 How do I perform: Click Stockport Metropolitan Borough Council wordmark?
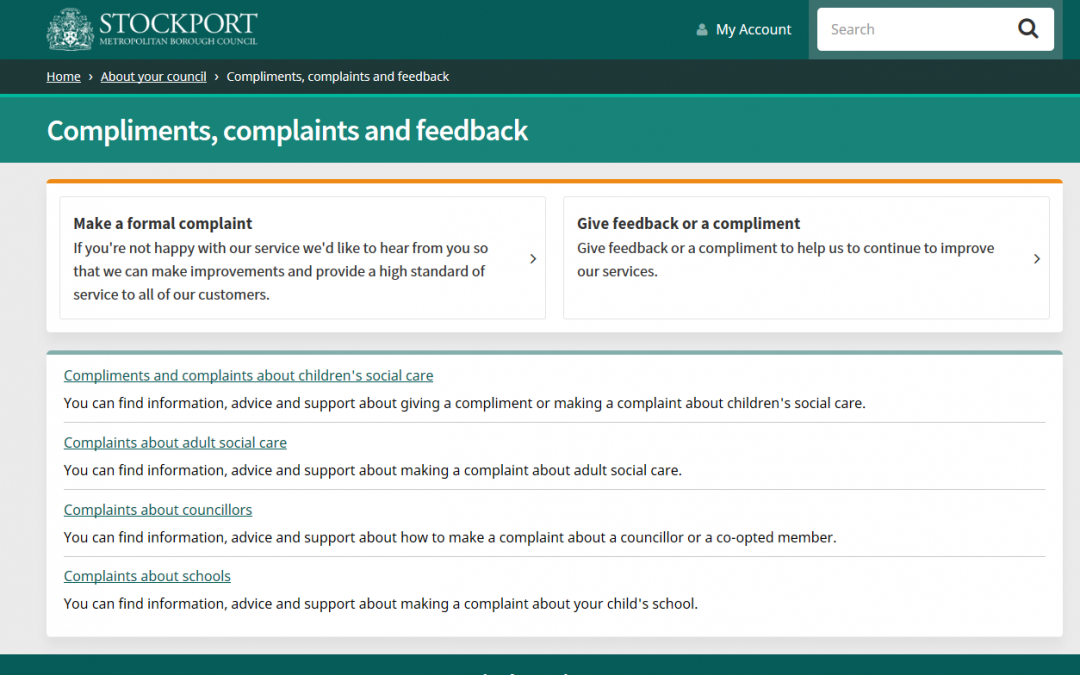pos(178,29)
